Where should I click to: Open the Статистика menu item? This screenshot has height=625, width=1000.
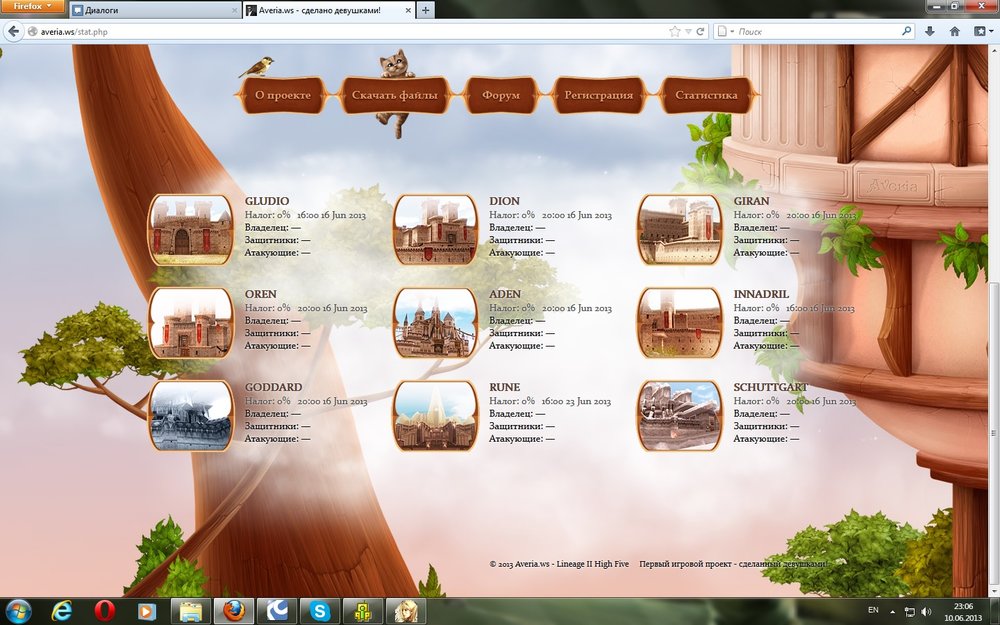click(x=706, y=96)
